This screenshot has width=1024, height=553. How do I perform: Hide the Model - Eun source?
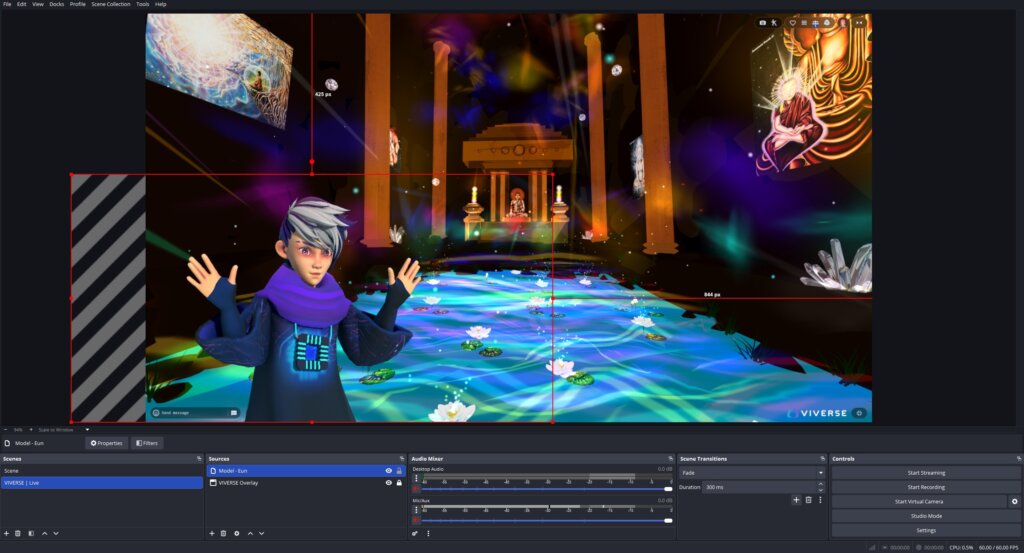(389, 470)
